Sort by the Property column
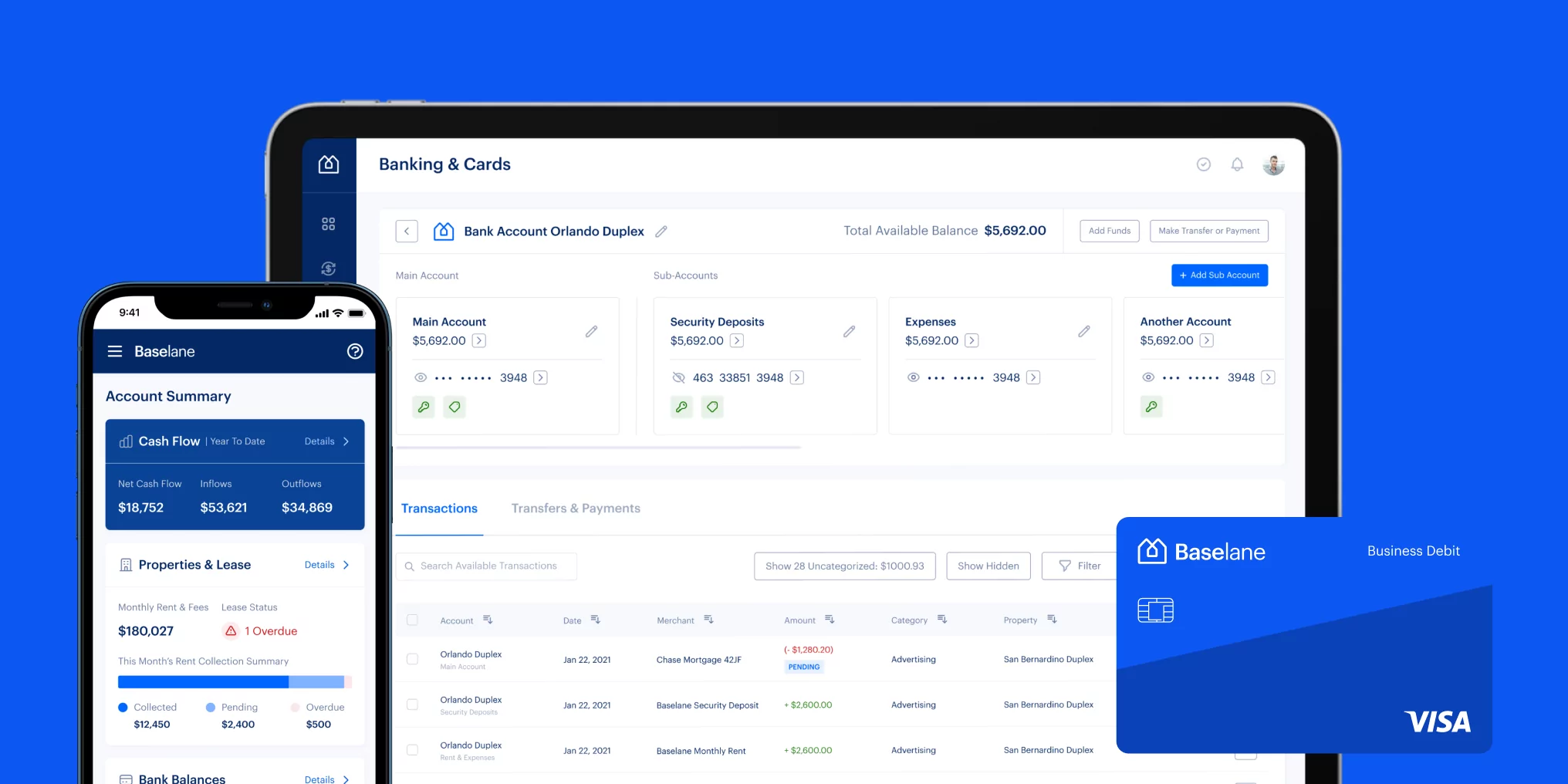The height and width of the screenshot is (784, 1568). coord(1052,620)
